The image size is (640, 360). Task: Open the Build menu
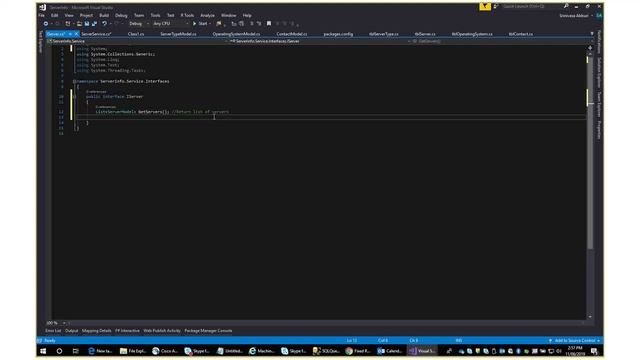point(104,16)
